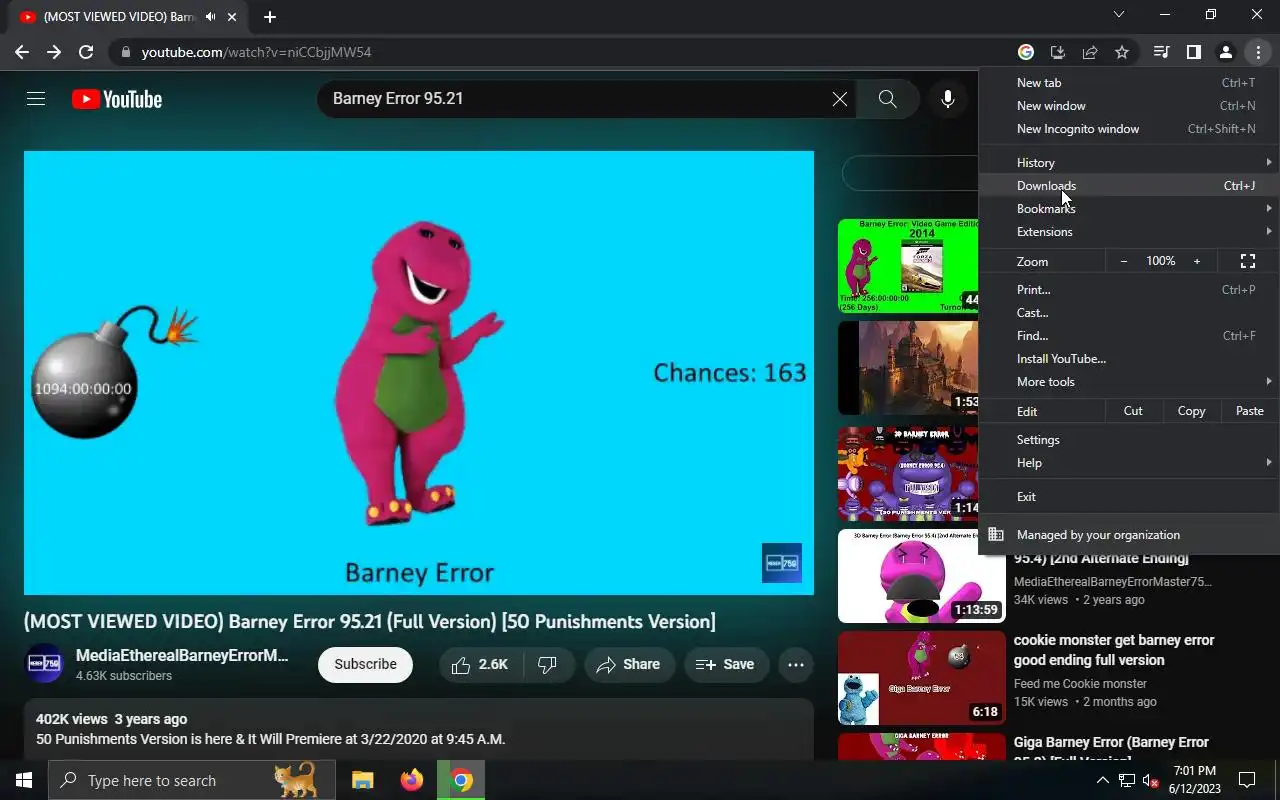Open cookie monster get barney error video
Screen dimensions: 1280x800
pos(1114,650)
